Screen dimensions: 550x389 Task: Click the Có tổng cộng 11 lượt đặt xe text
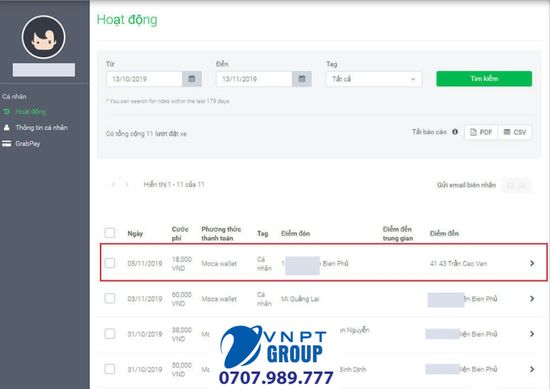coord(146,134)
